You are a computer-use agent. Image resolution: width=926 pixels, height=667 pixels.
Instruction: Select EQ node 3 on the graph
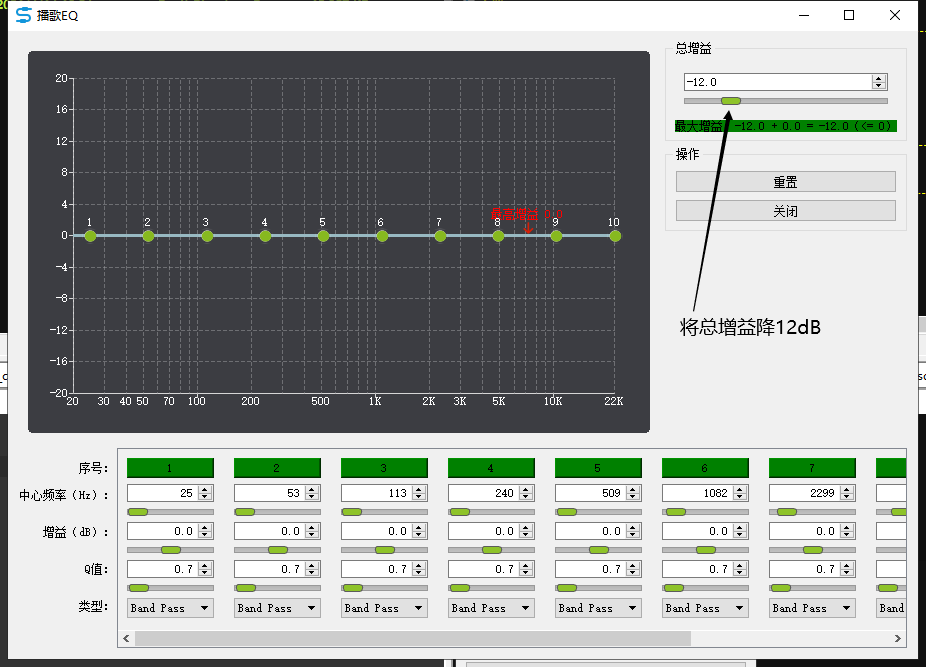click(207, 236)
